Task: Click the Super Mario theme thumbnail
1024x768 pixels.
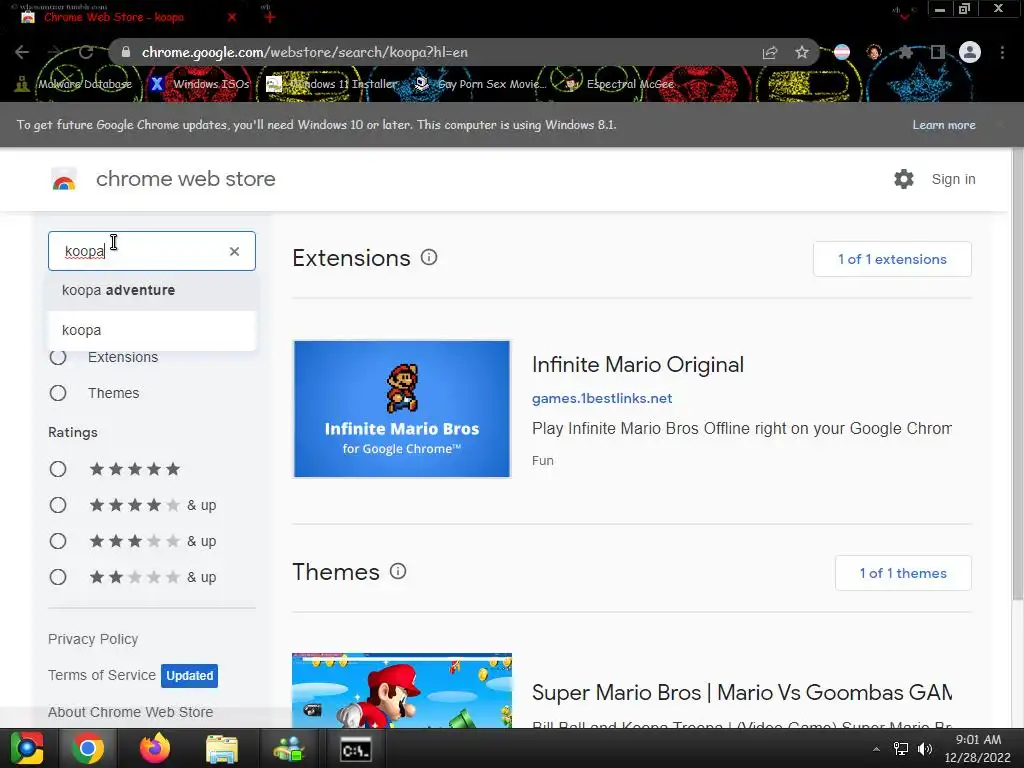Action: pyautogui.click(x=402, y=690)
